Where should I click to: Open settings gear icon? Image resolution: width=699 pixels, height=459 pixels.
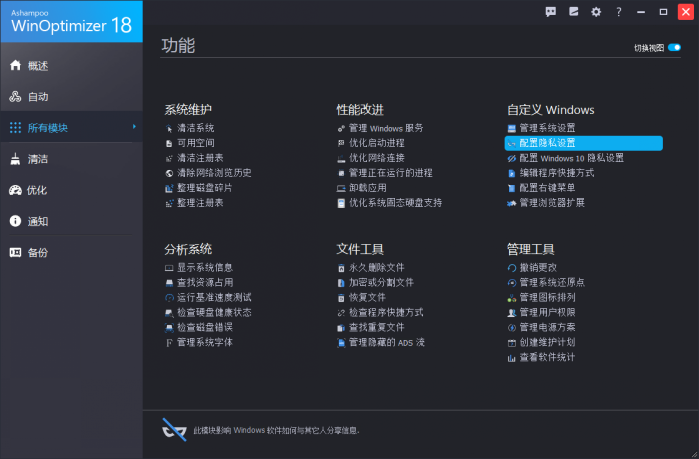point(596,12)
